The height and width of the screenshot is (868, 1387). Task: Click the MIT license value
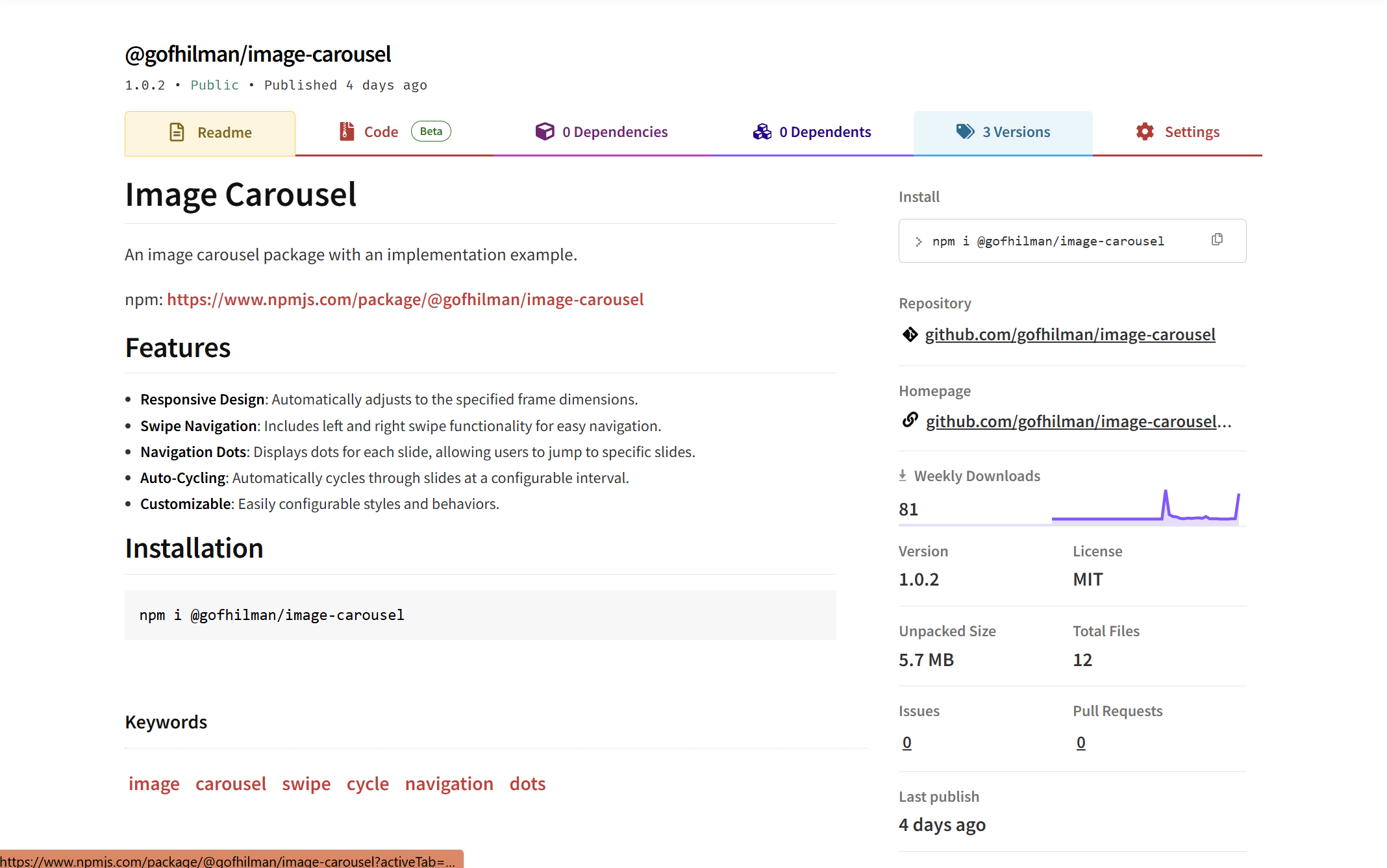coord(1088,579)
